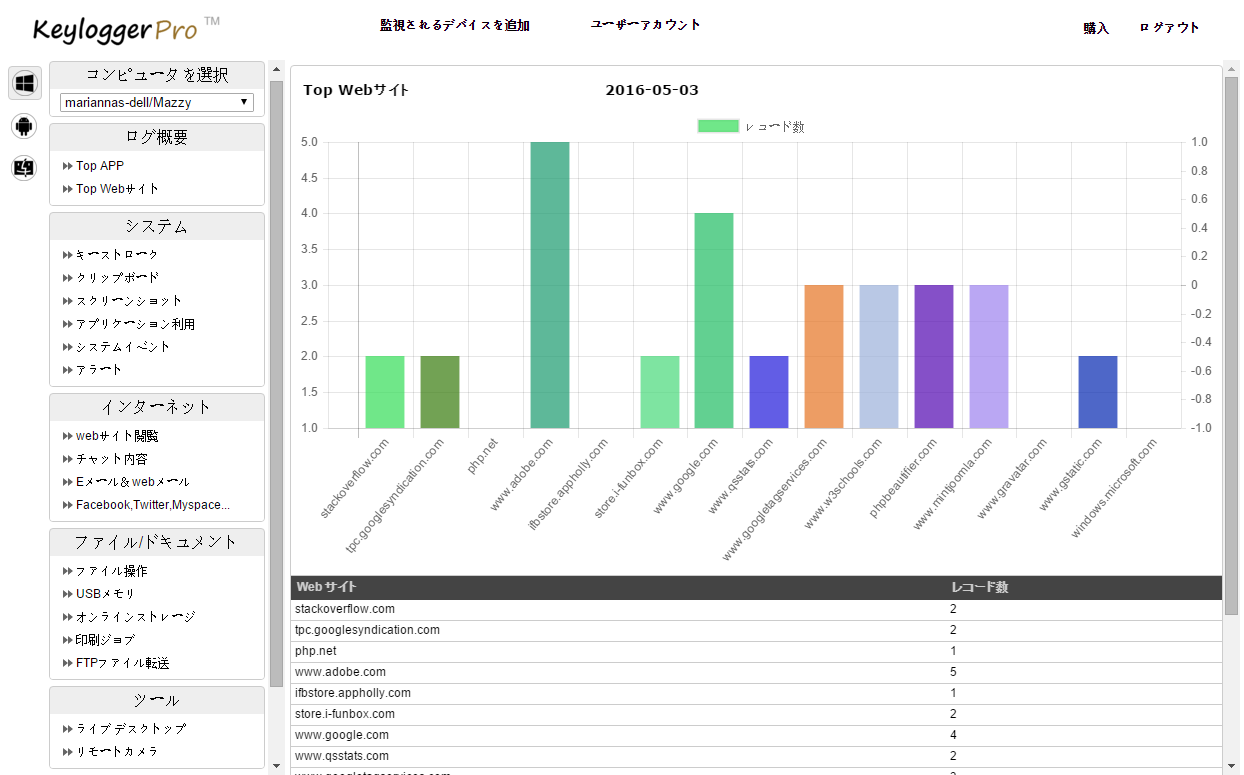Click the ログ概要 section header
The height and width of the screenshot is (775, 1244).
tap(157, 138)
